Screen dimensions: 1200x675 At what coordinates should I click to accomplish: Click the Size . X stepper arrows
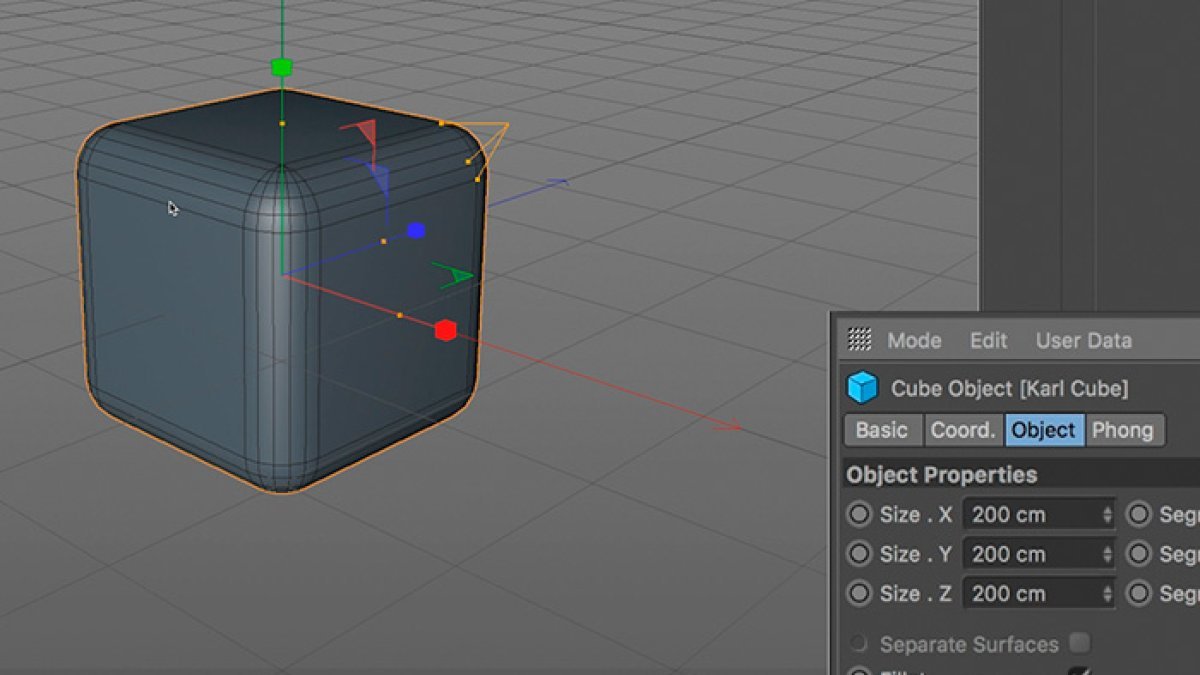(1107, 515)
